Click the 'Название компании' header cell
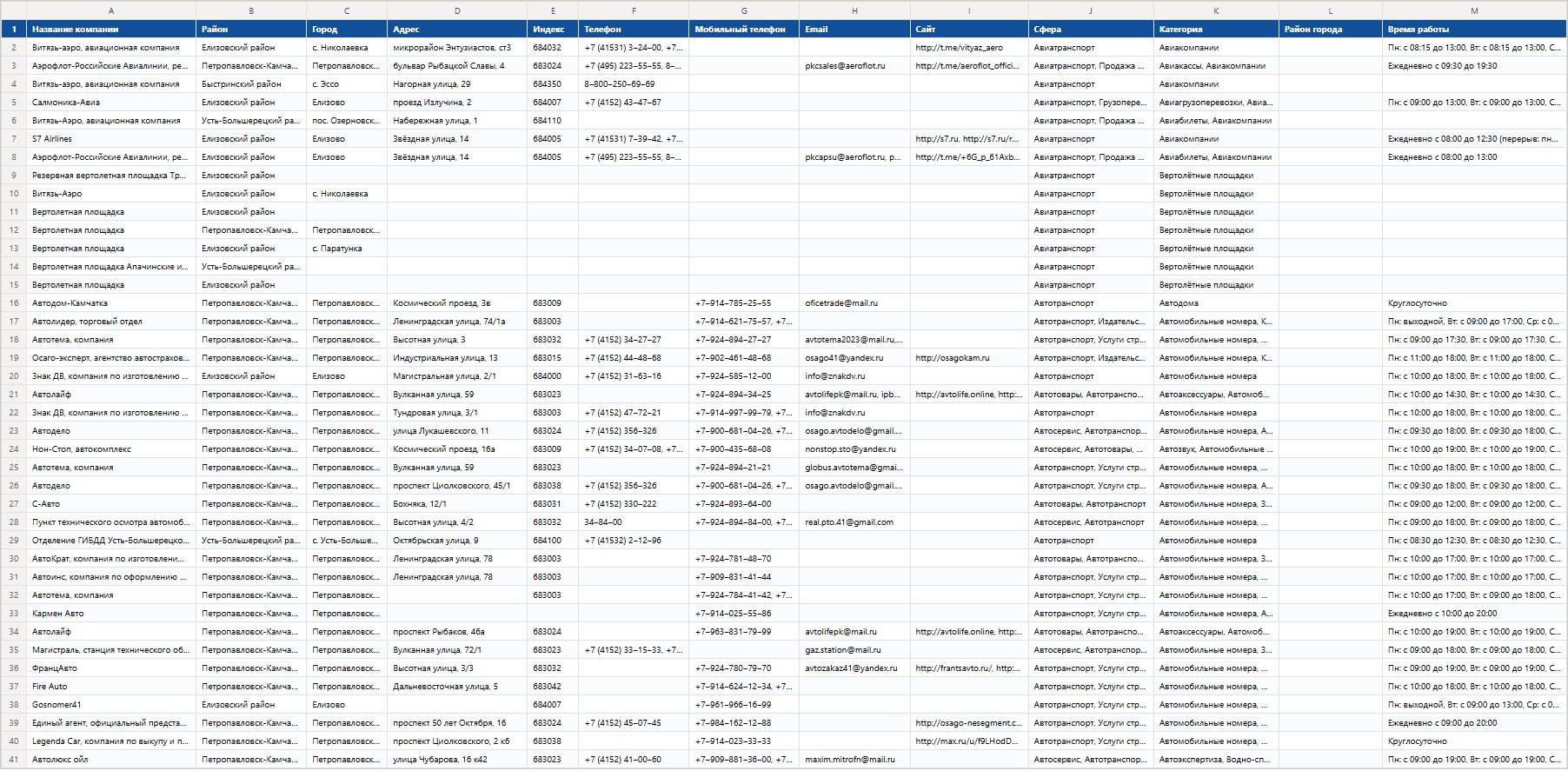The height and width of the screenshot is (784, 1568). [x=111, y=29]
